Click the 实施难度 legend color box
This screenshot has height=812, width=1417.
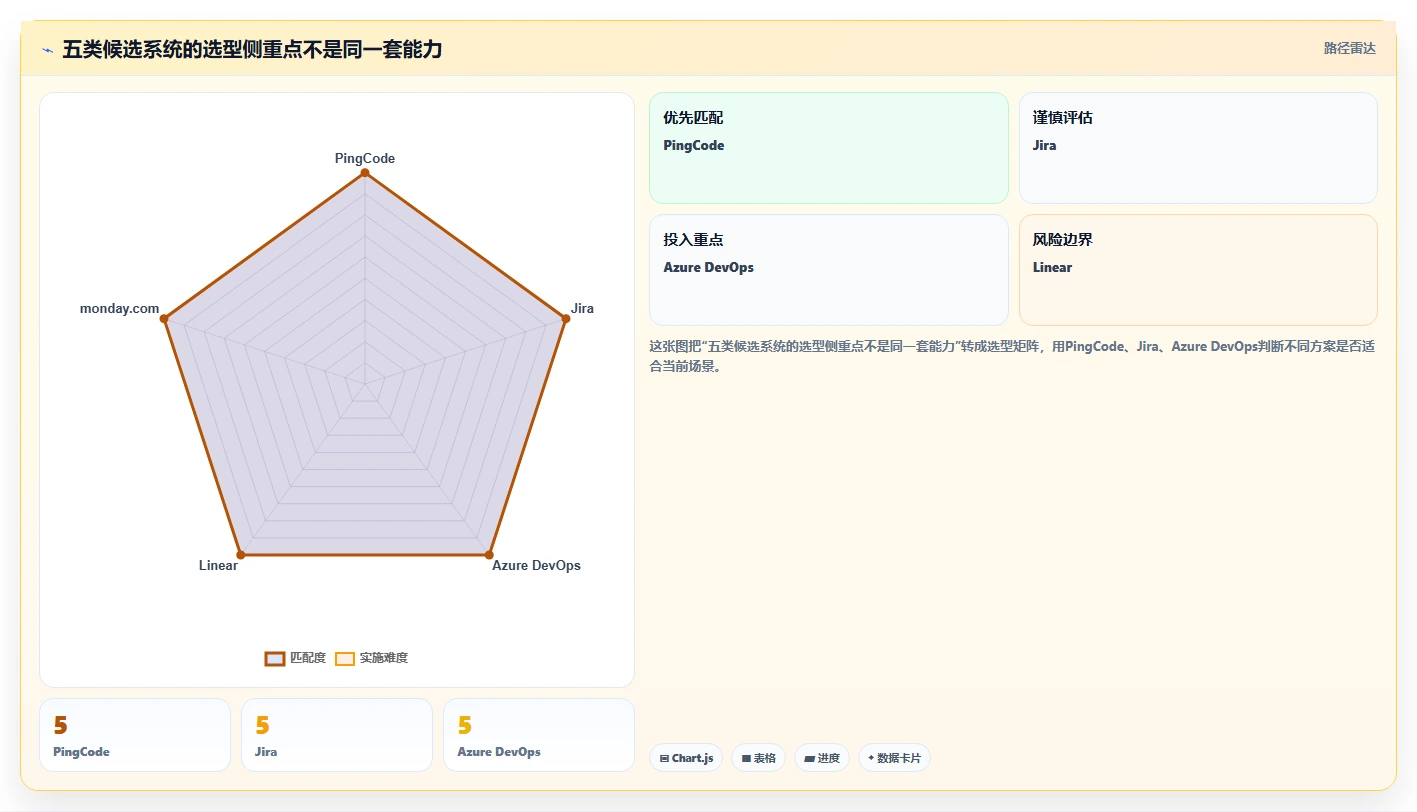pos(345,658)
